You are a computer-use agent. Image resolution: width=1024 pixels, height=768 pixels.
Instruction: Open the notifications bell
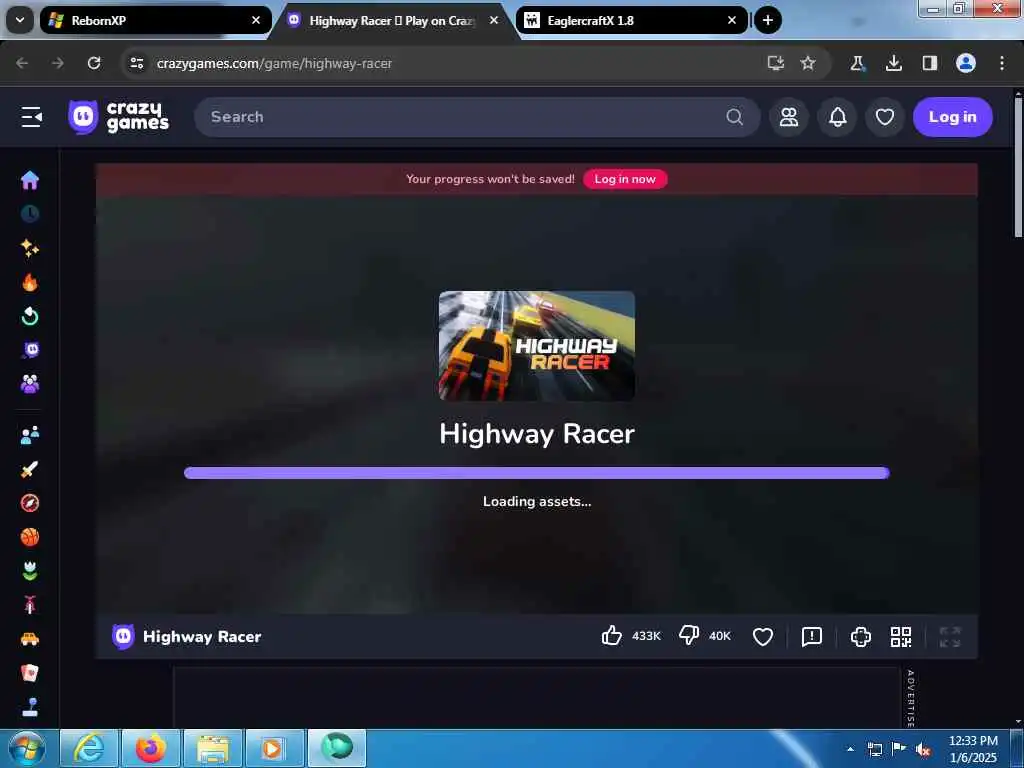pyautogui.click(x=837, y=117)
